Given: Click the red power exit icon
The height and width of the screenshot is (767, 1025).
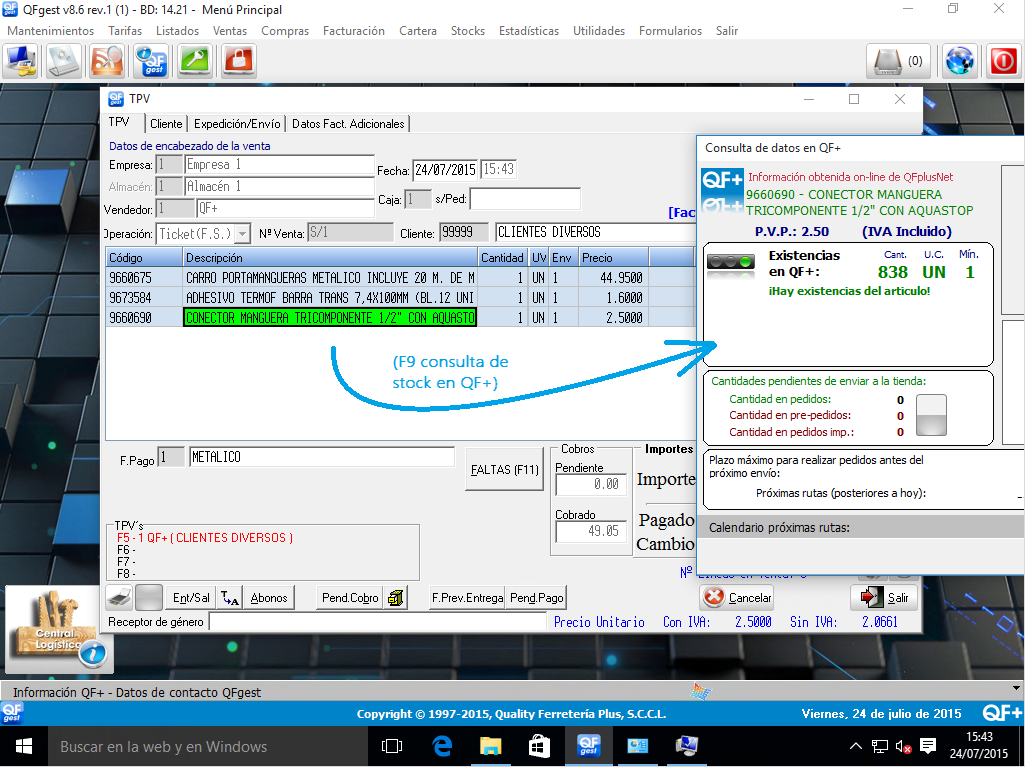Looking at the screenshot, I should (1003, 61).
